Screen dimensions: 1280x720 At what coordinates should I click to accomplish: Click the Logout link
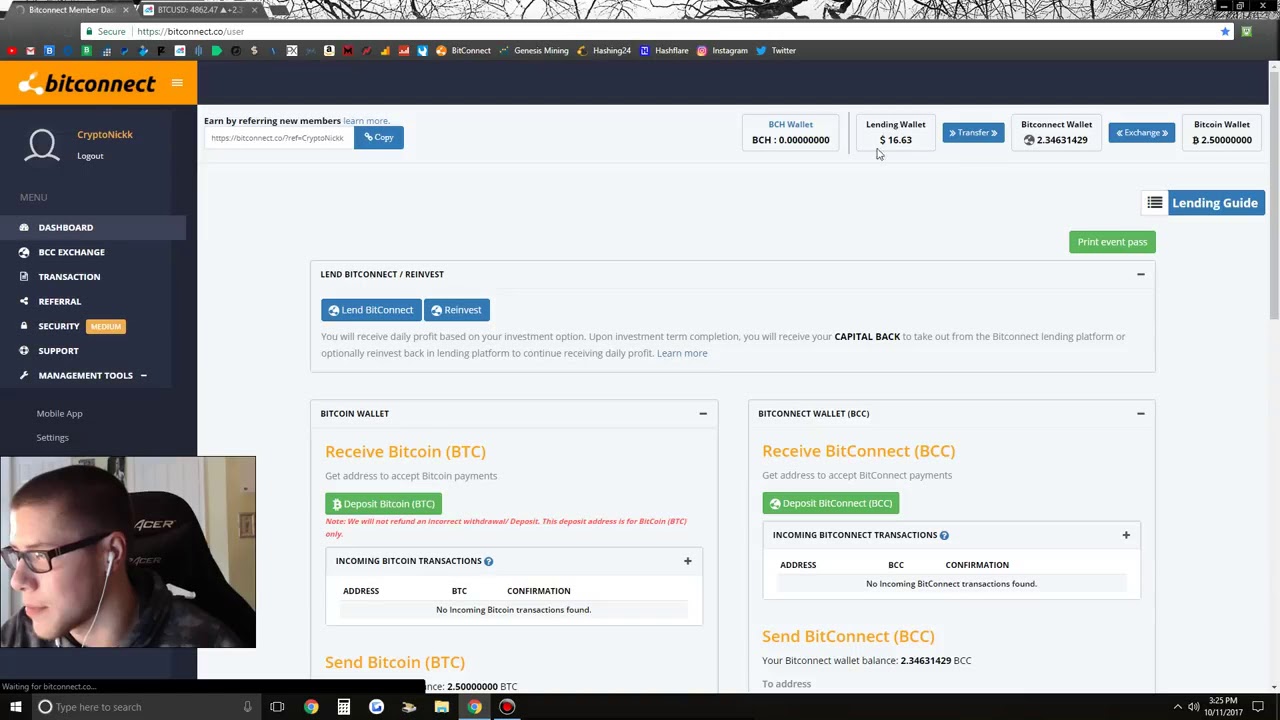coord(90,156)
